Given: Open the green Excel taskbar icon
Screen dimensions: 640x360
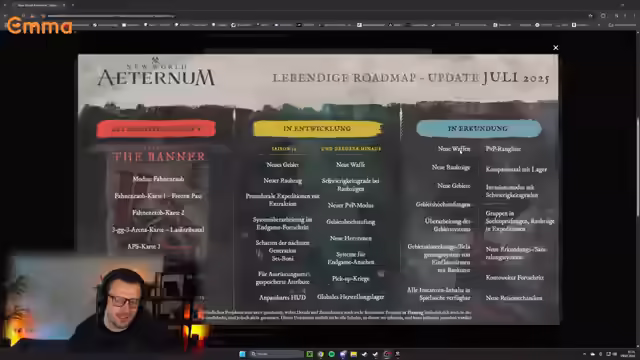Looking at the screenshot, I should tap(310, 354).
